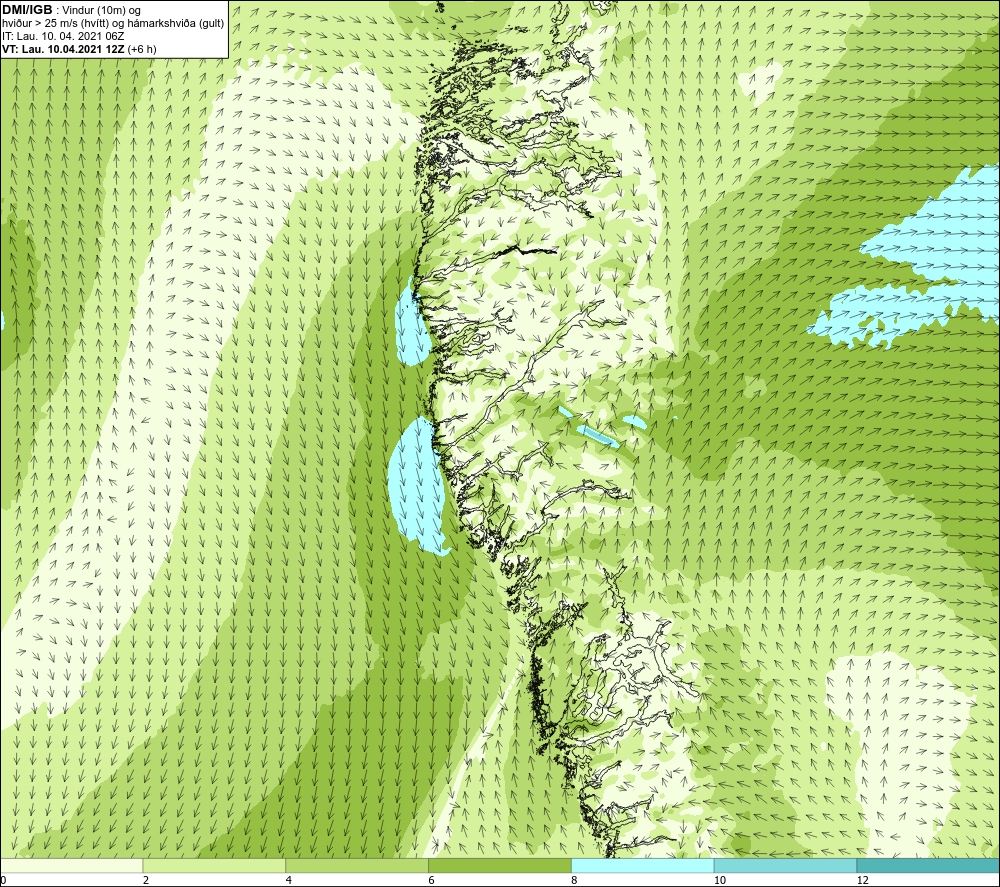Click the "VT: Lau. 10.04.2021 12Z" valid time line
1000x887 pixels.
pyautogui.click(x=64, y=49)
